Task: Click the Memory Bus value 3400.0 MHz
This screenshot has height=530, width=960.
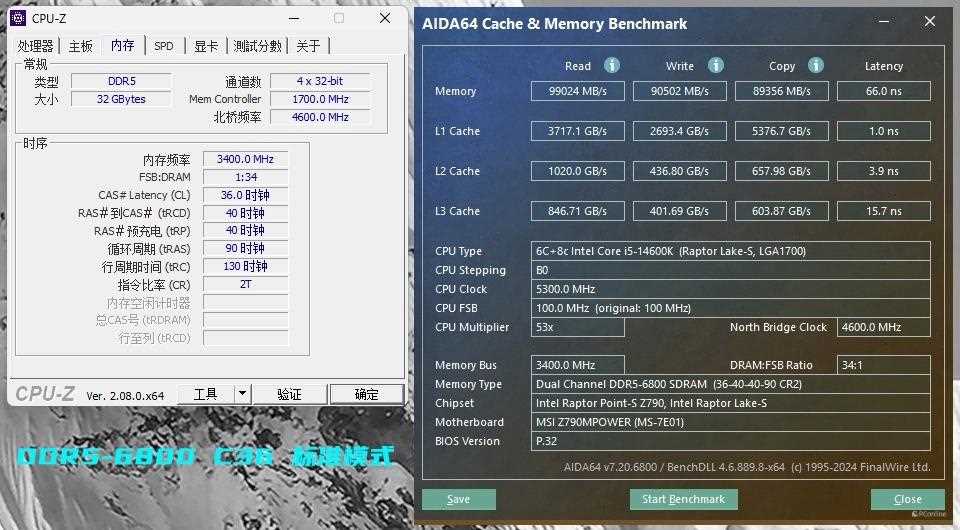Action: [x=577, y=365]
